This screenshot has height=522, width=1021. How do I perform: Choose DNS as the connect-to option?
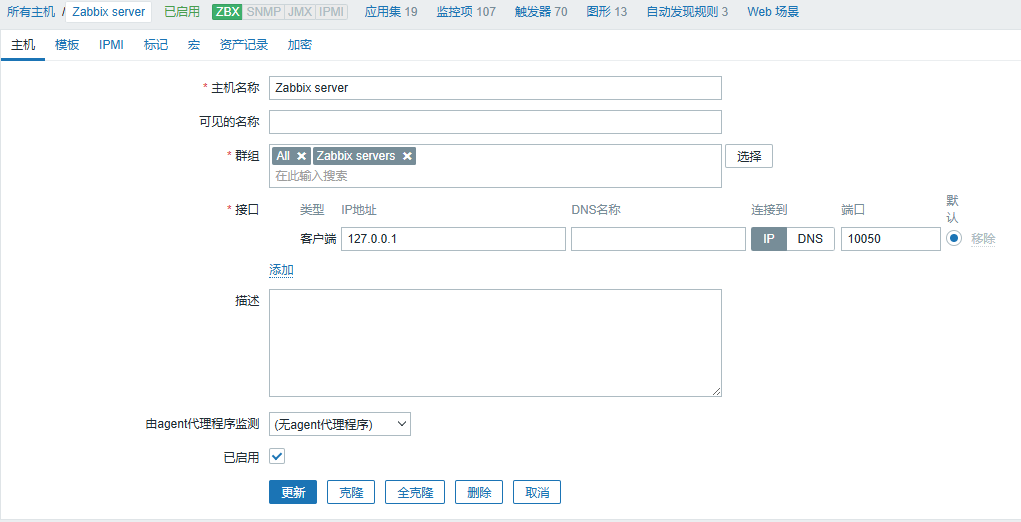click(811, 239)
